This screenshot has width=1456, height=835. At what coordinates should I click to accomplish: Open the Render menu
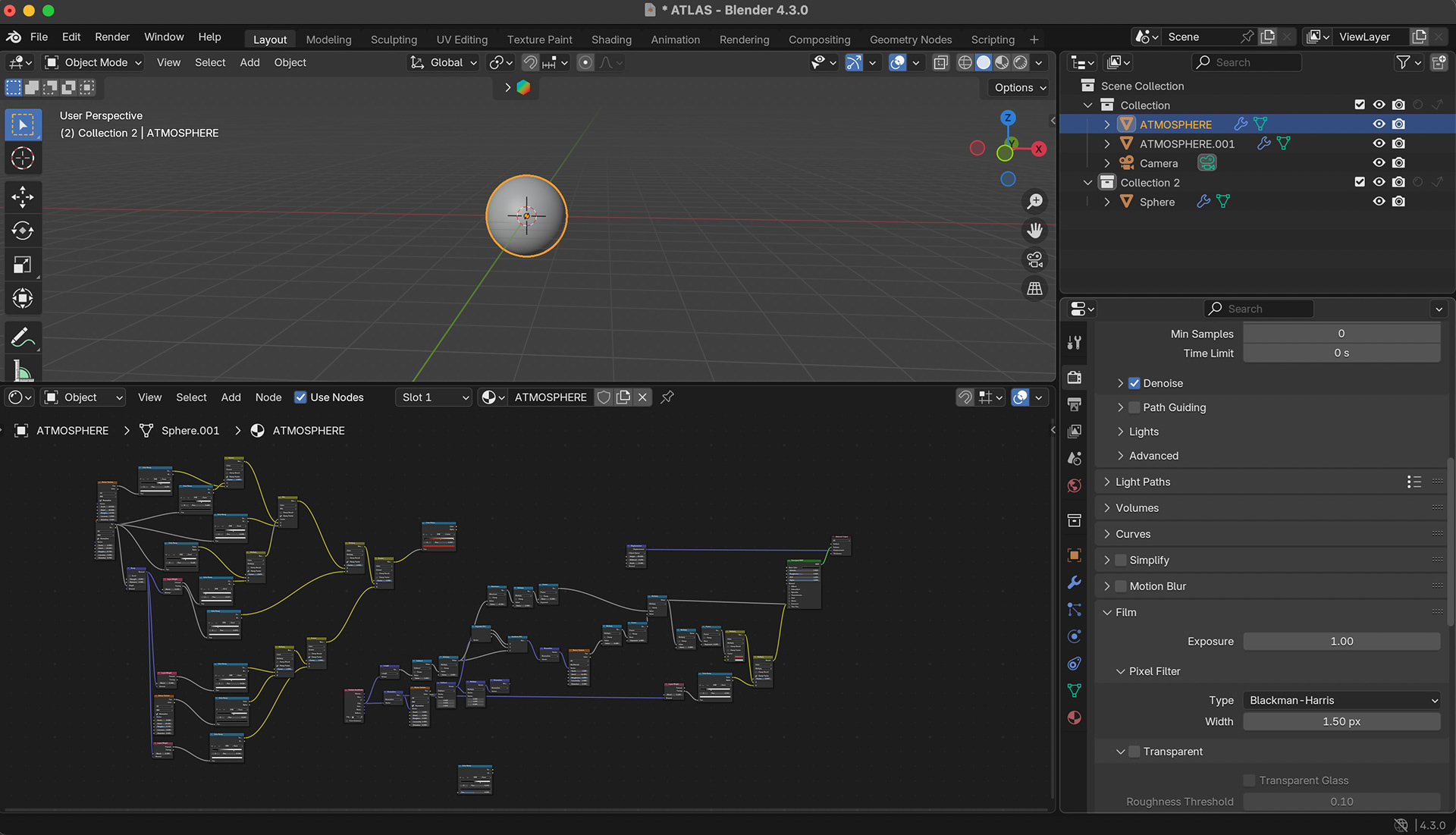(112, 37)
